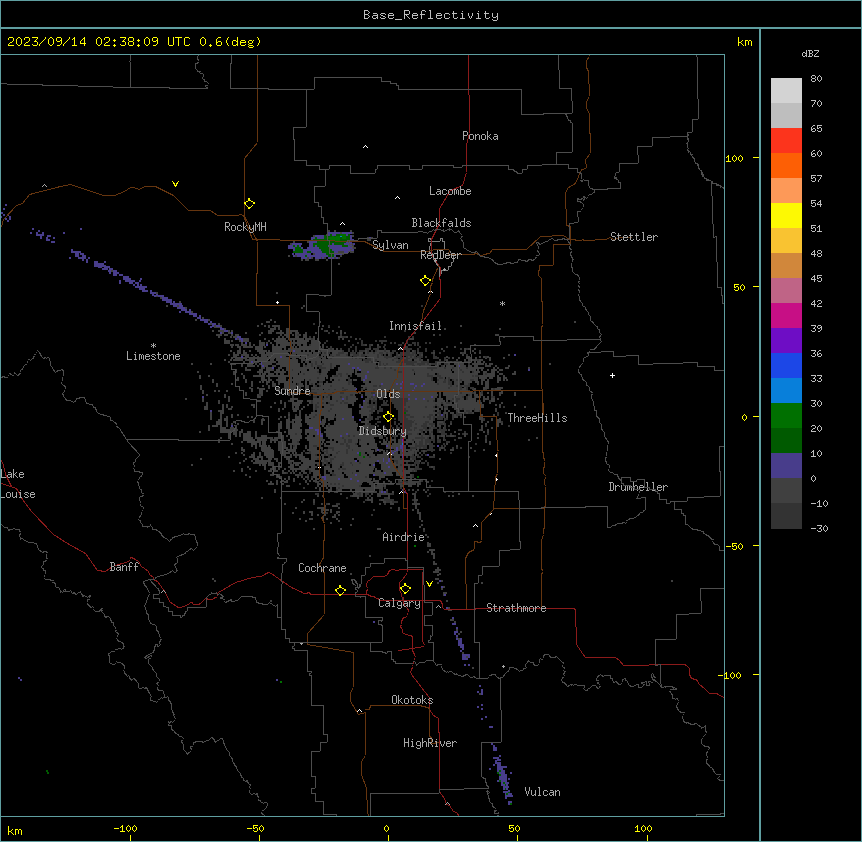
Task: Click the Ponoka city label
Action: 480,136
